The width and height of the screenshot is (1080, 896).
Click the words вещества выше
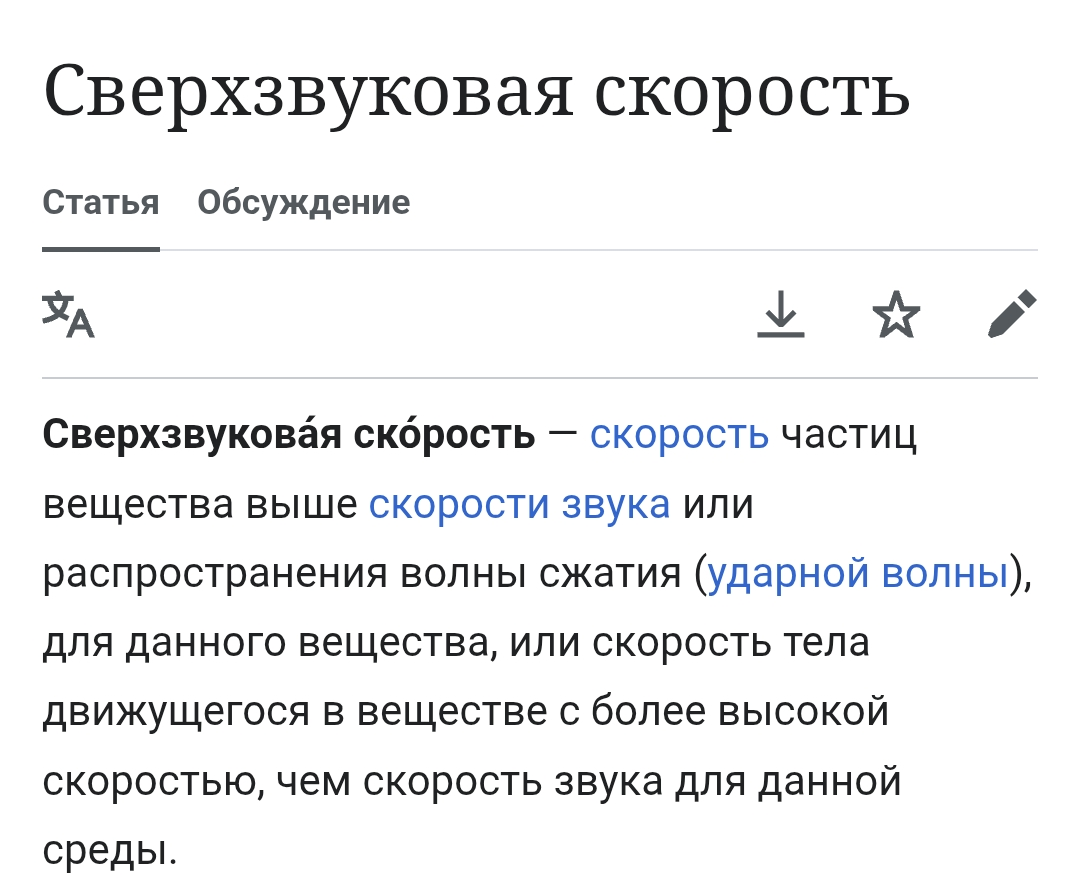[200, 505]
